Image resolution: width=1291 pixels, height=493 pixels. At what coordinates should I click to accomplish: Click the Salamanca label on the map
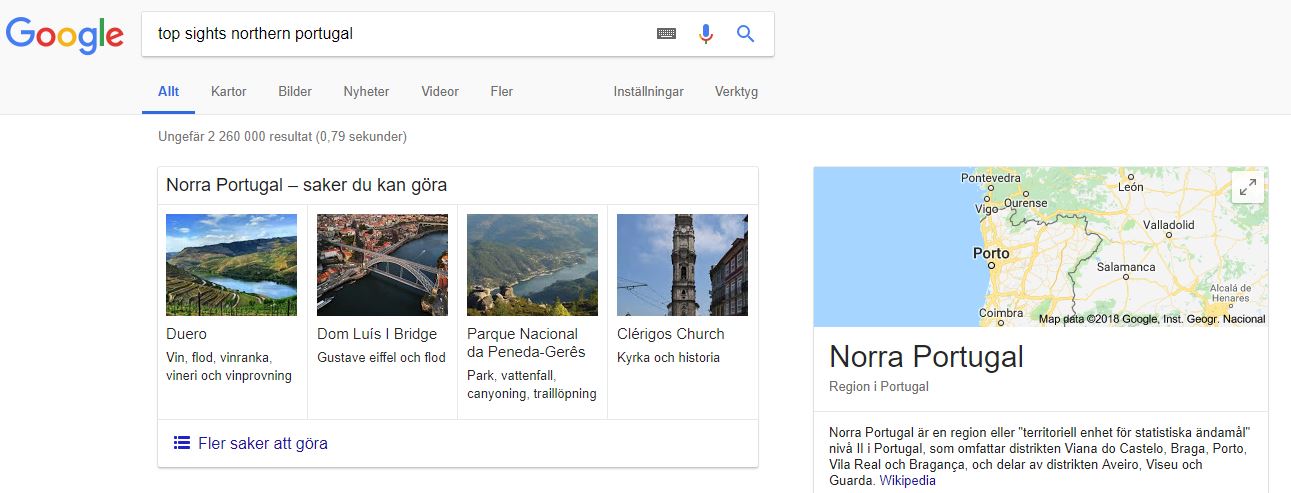coord(1126,267)
